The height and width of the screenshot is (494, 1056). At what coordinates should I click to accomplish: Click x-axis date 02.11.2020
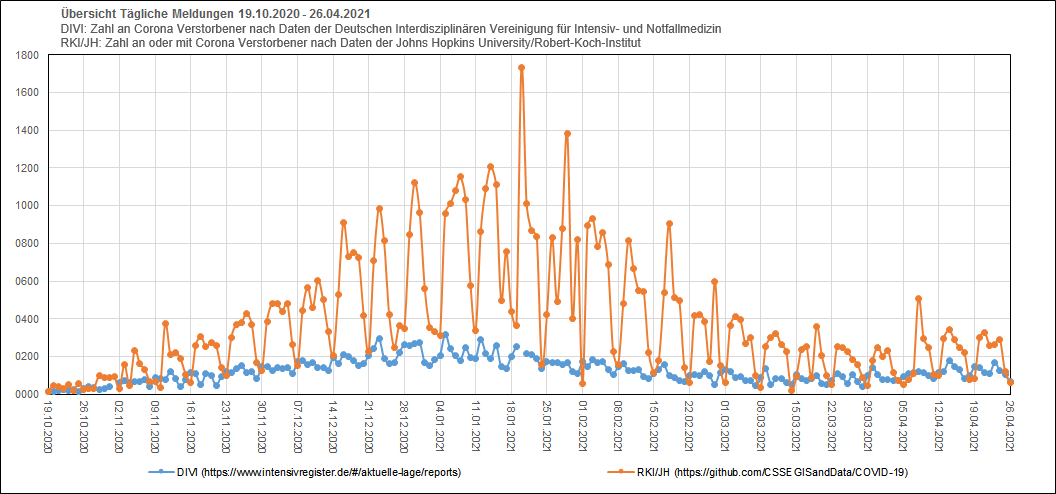coord(120,427)
